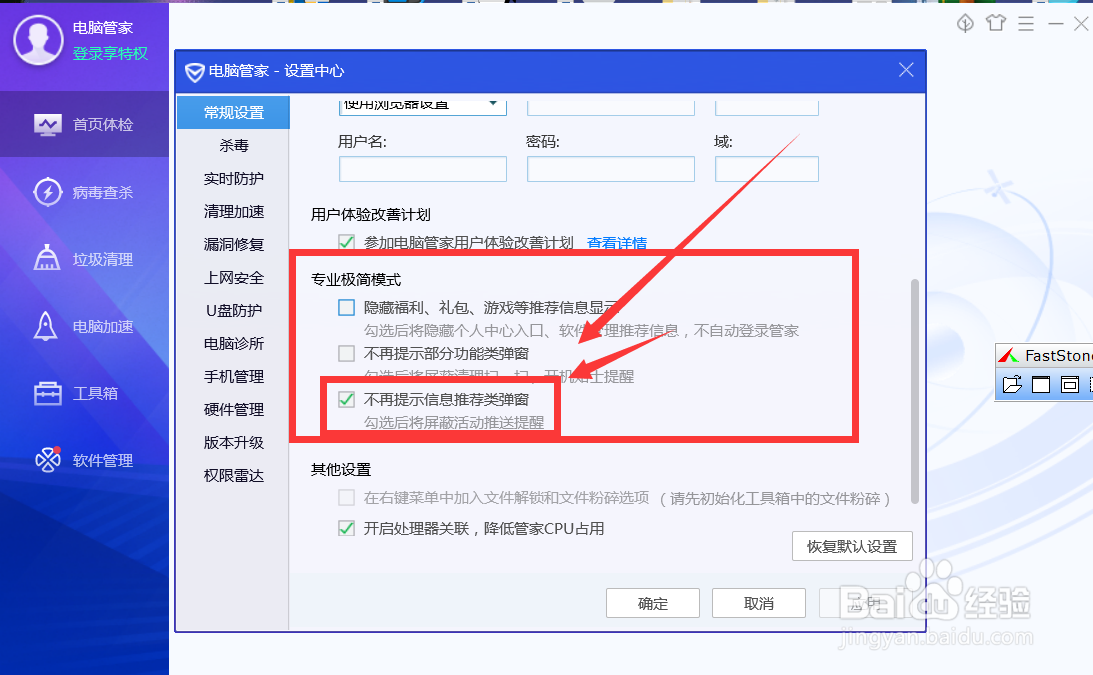This screenshot has height=675, width=1093.
Task: Click the FastStone logo icon
Action: pyautogui.click(x=1009, y=356)
